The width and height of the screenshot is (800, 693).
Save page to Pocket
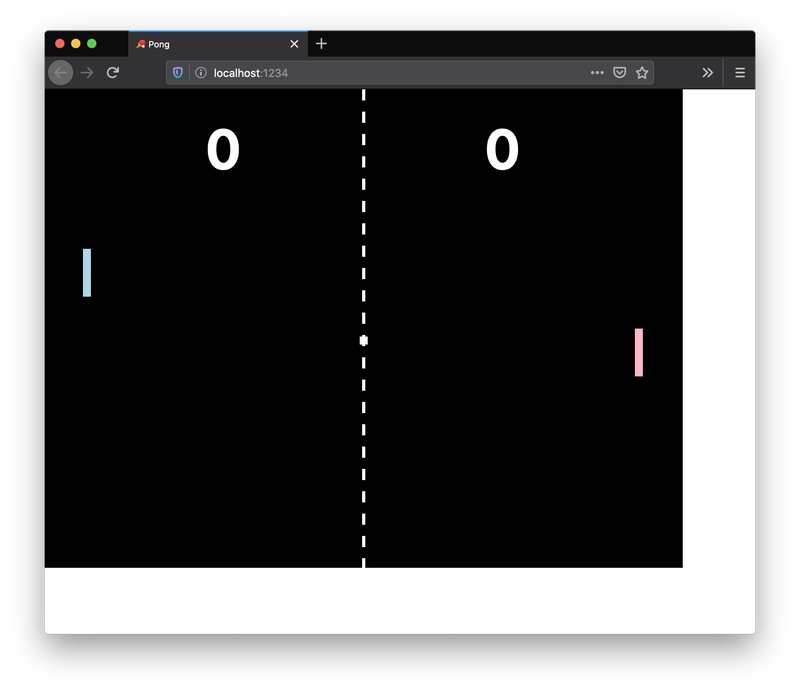point(620,73)
